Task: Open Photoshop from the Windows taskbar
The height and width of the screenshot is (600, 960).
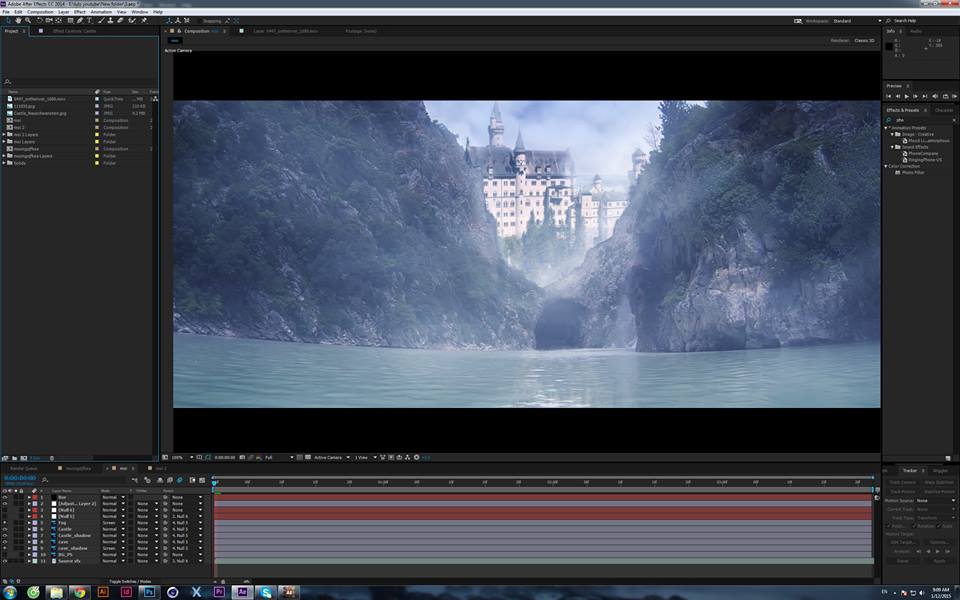Action: click(148, 592)
